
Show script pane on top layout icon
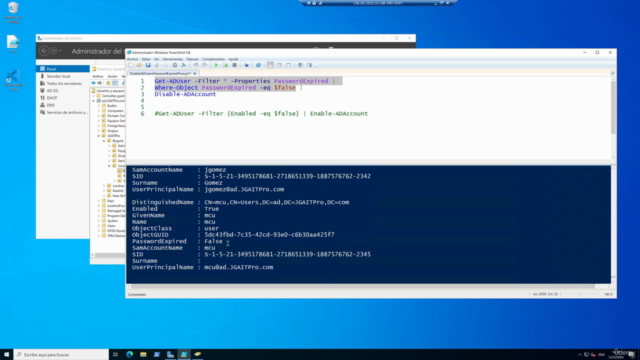click(270, 65)
